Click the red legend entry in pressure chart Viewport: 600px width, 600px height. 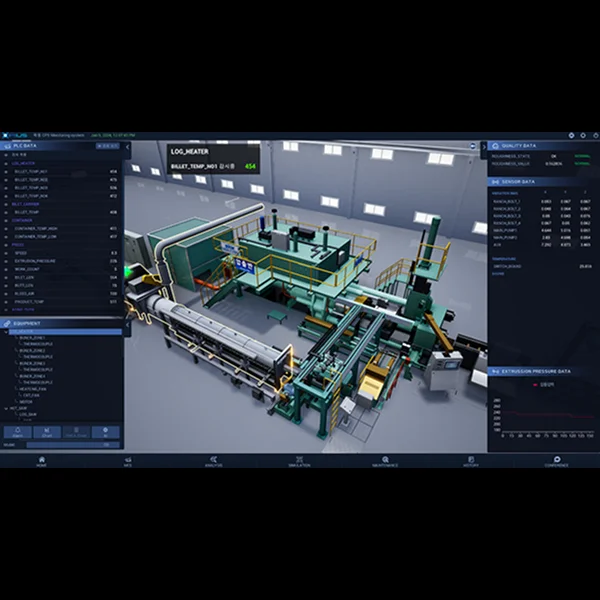coord(543,385)
